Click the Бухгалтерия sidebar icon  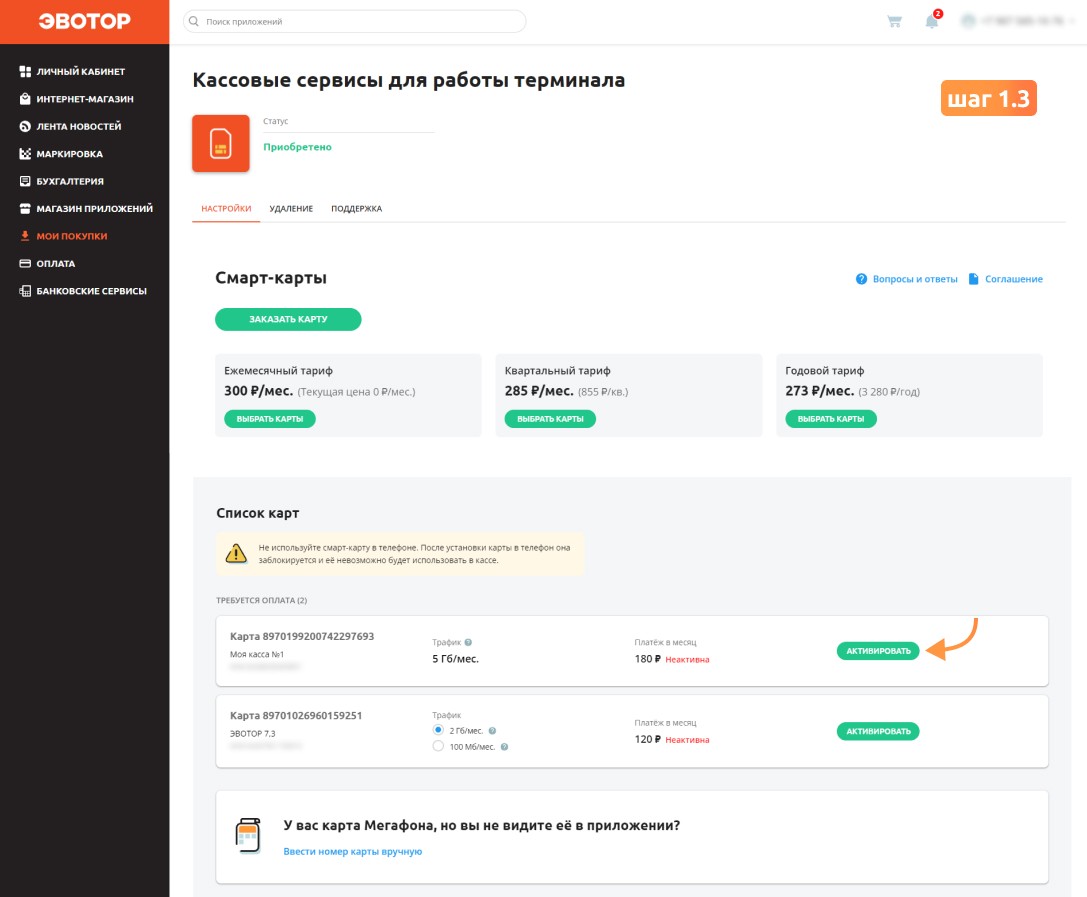(x=25, y=181)
